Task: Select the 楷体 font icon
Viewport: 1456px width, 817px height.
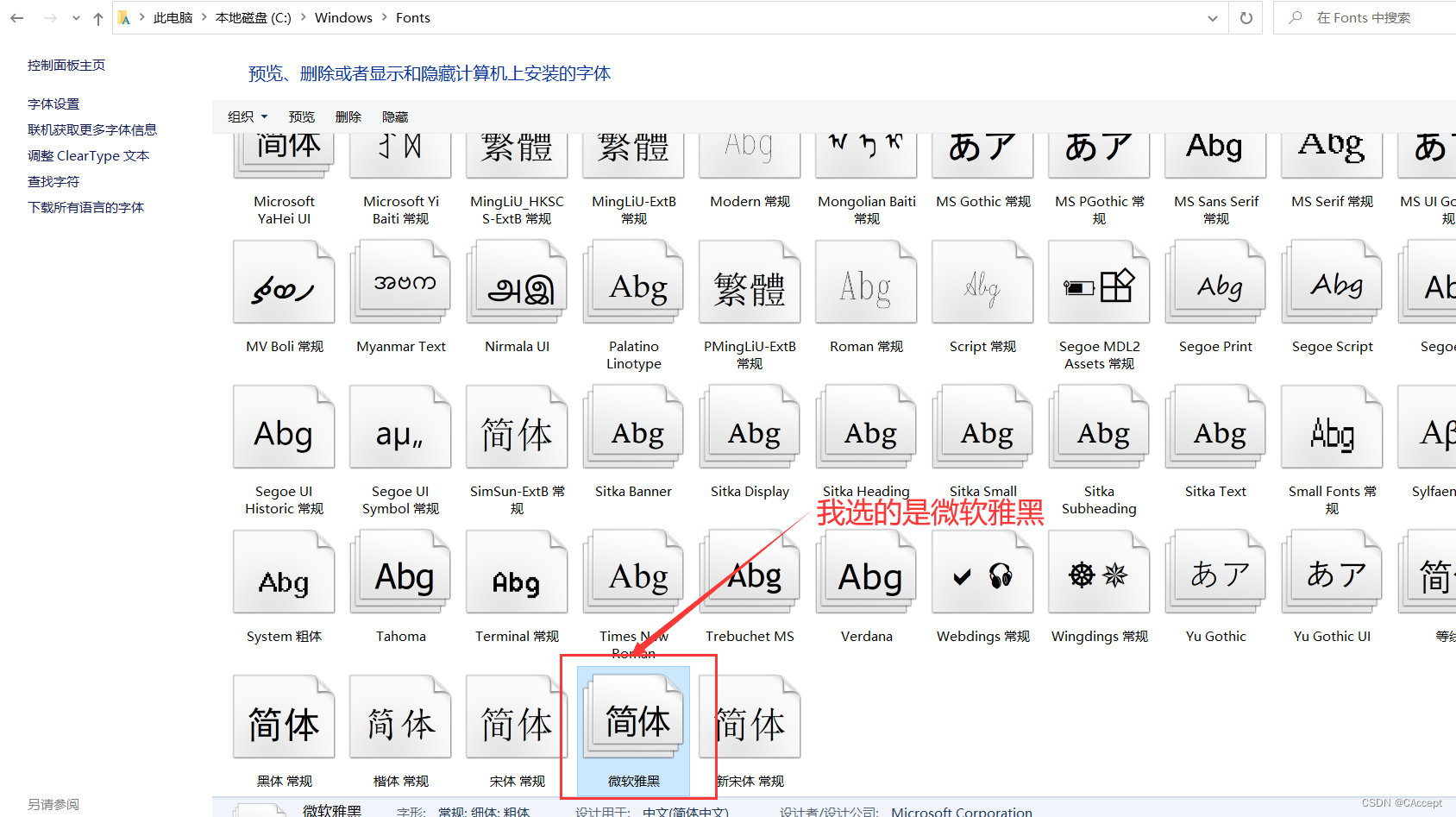Action: tap(400, 717)
